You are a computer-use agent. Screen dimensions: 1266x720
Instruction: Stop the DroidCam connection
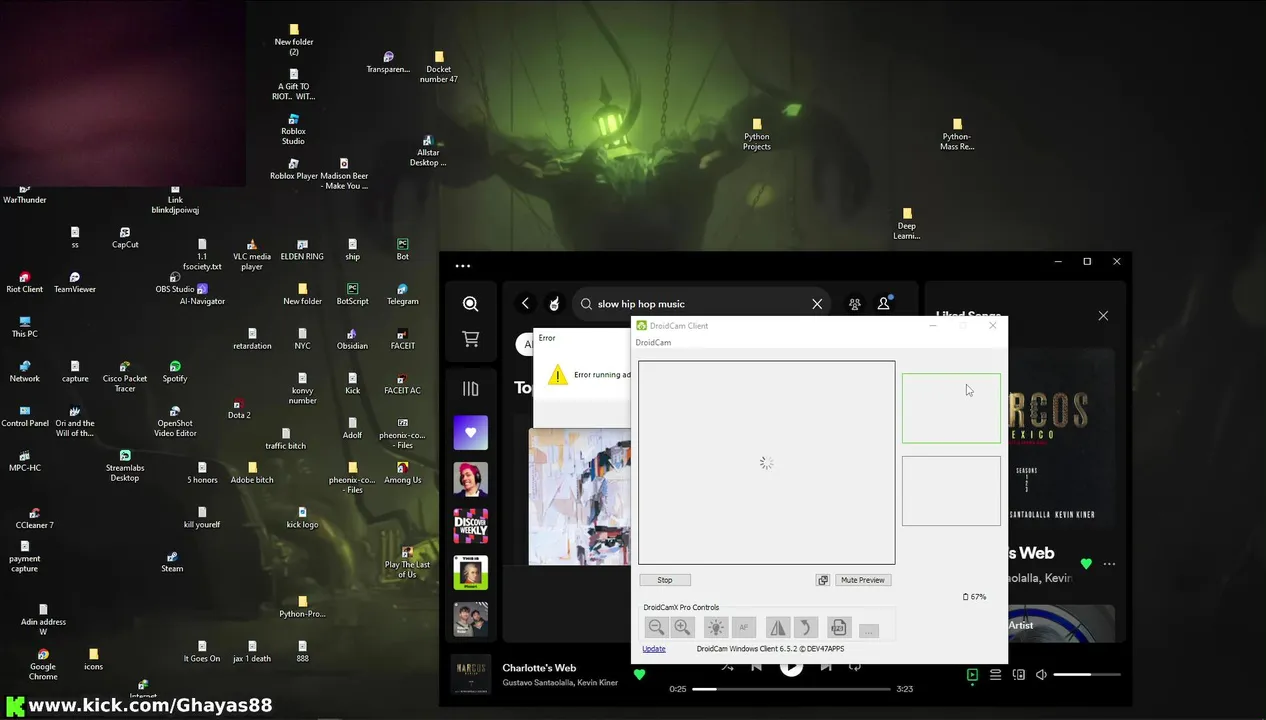click(x=665, y=580)
